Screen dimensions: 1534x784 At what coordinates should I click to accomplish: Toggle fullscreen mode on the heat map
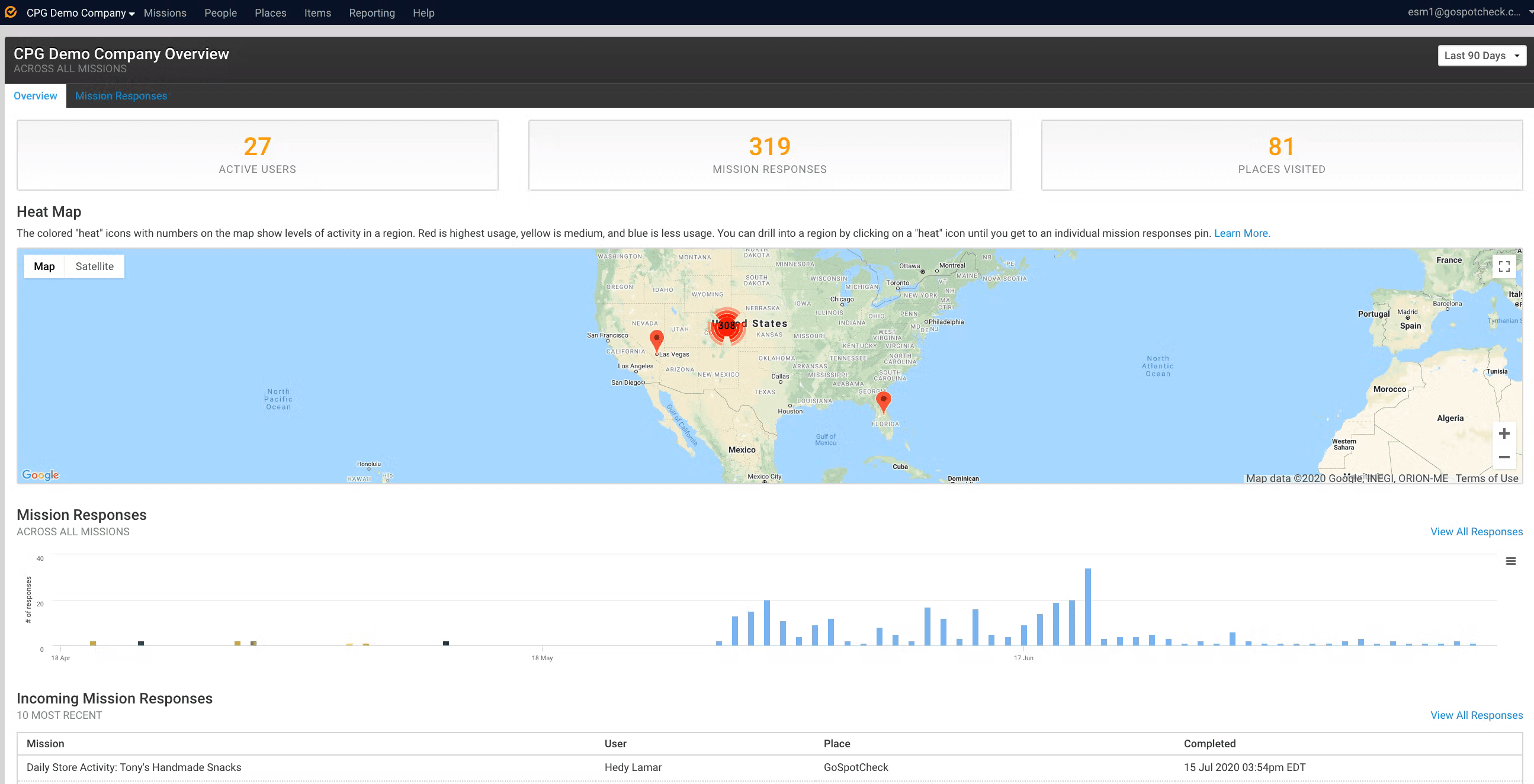pos(1504,266)
